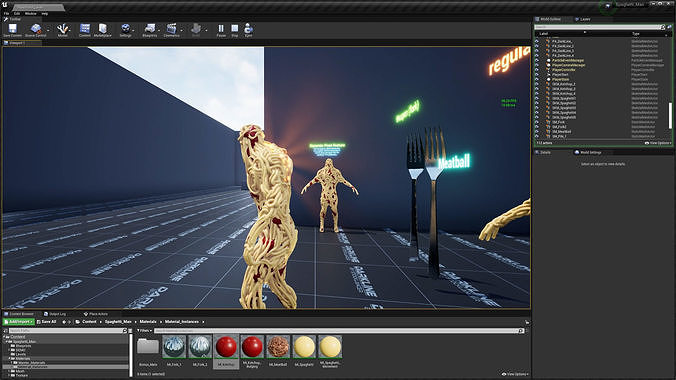
Task: Open the Blueprints dropdown arrow
Action: click(160, 30)
